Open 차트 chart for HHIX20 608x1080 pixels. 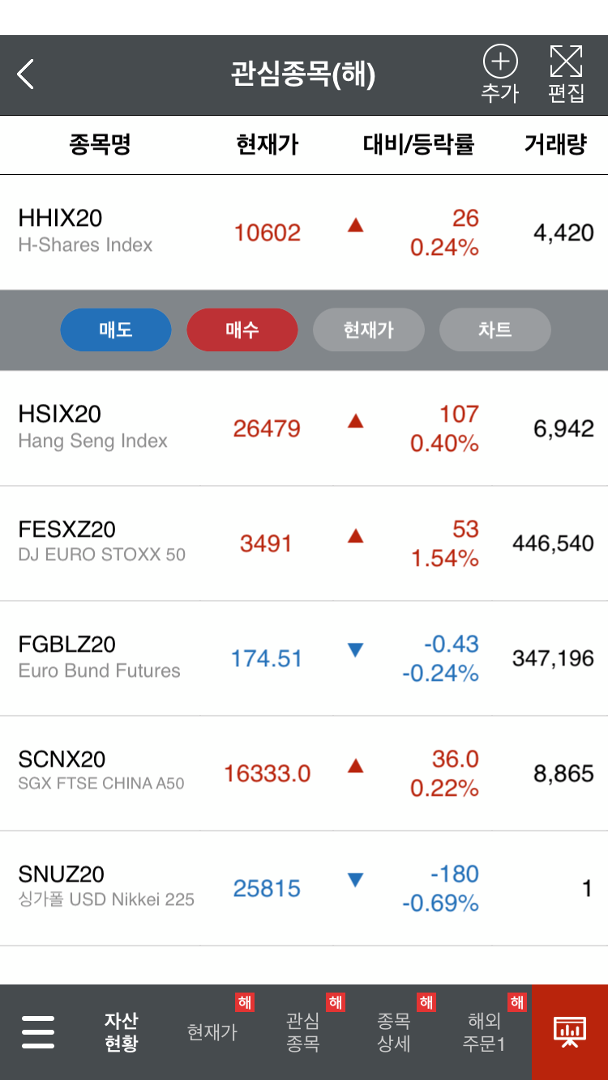click(495, 330)
